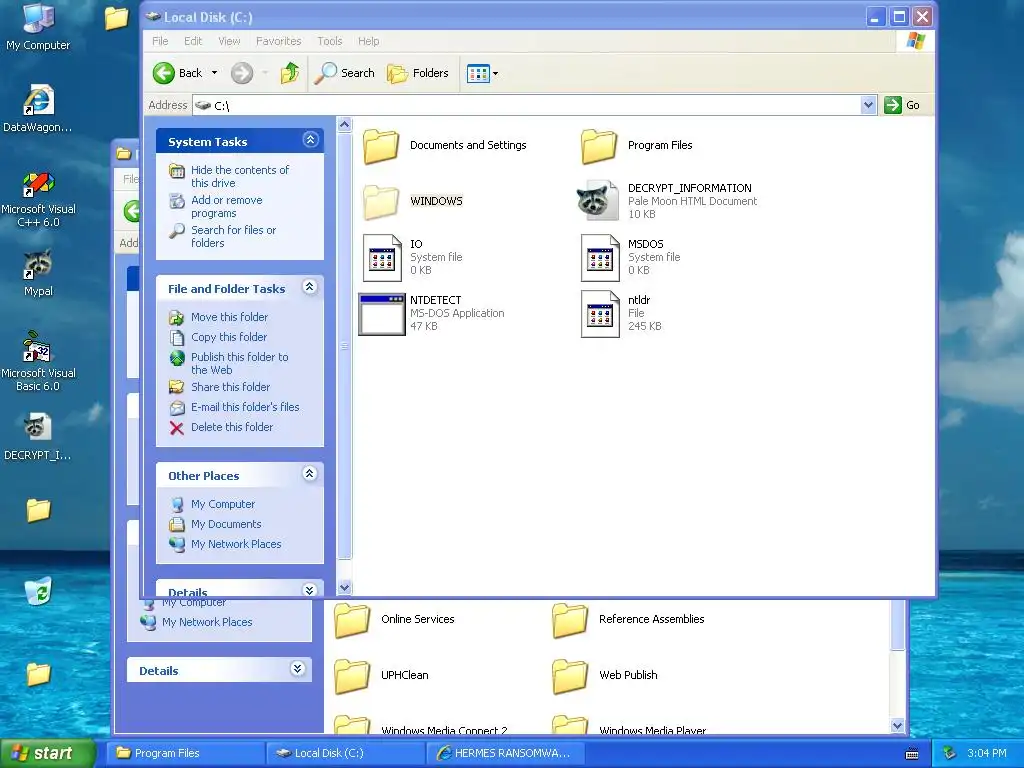Go to My Documents in Other Places
The height and width of the screenshot is (768, 1024).
(226, 524)
